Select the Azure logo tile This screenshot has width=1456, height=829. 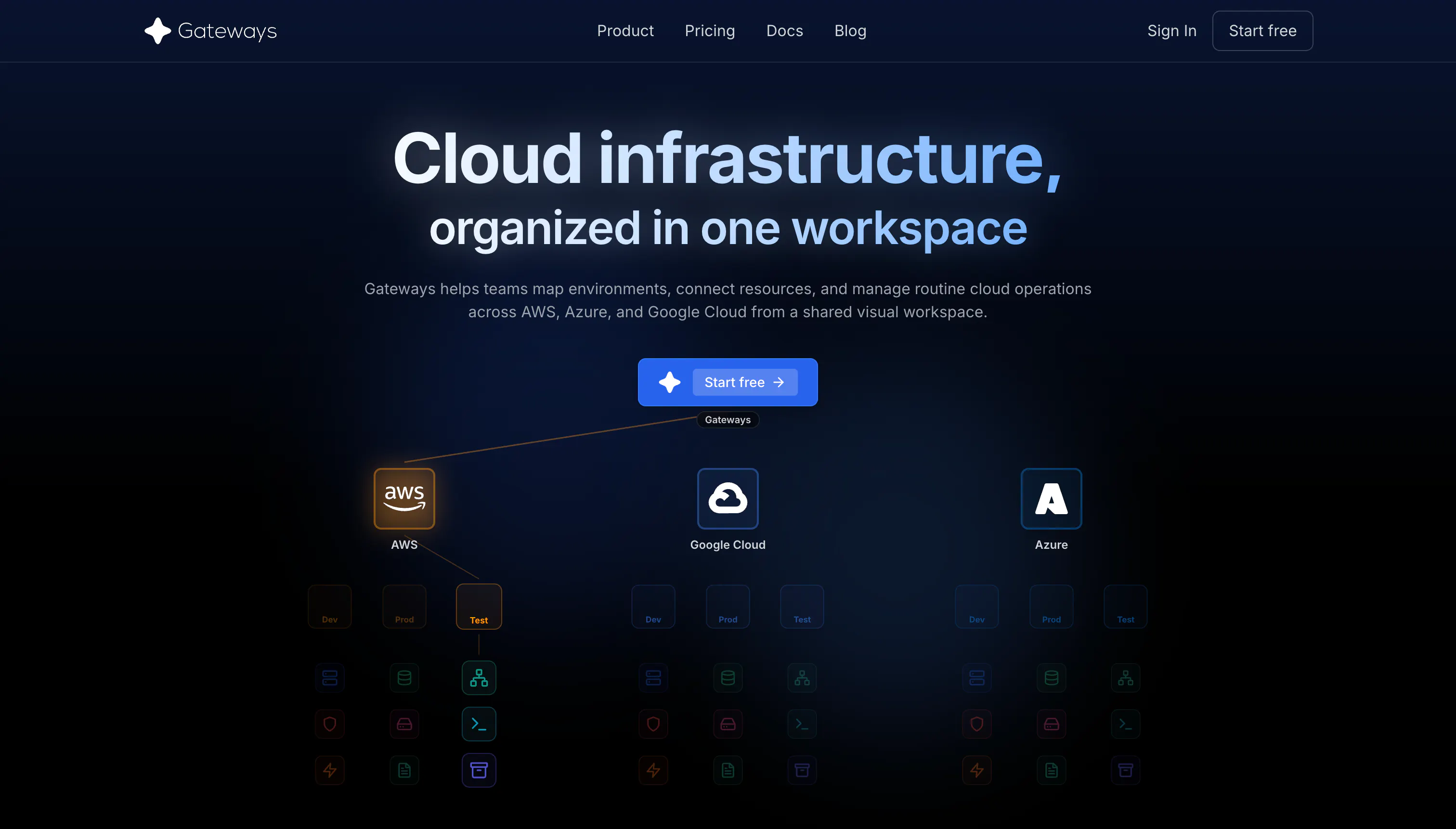coord(1051,499)
